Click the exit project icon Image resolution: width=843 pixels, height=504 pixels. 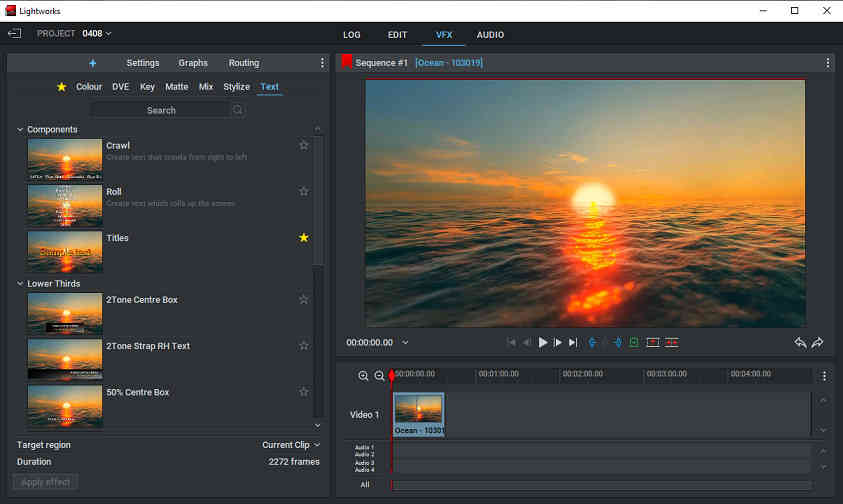(14, 34)
